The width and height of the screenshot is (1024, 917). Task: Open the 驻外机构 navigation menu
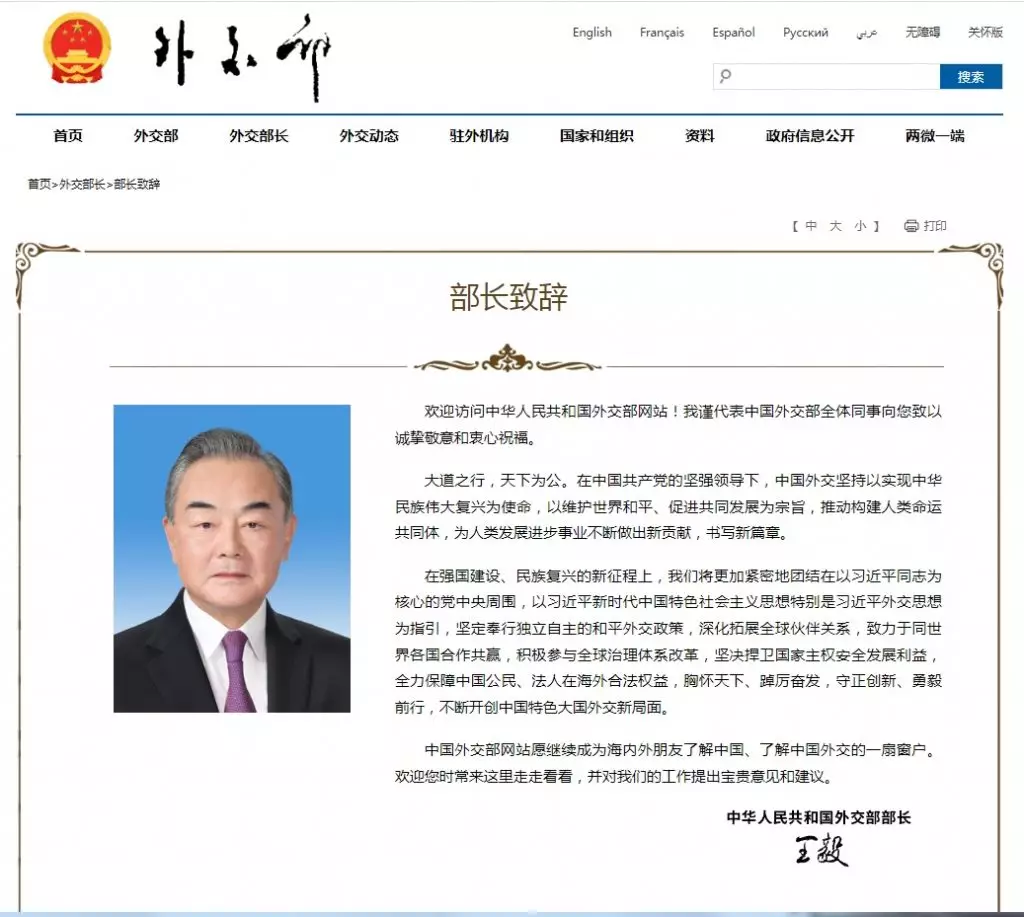point(479,136)
